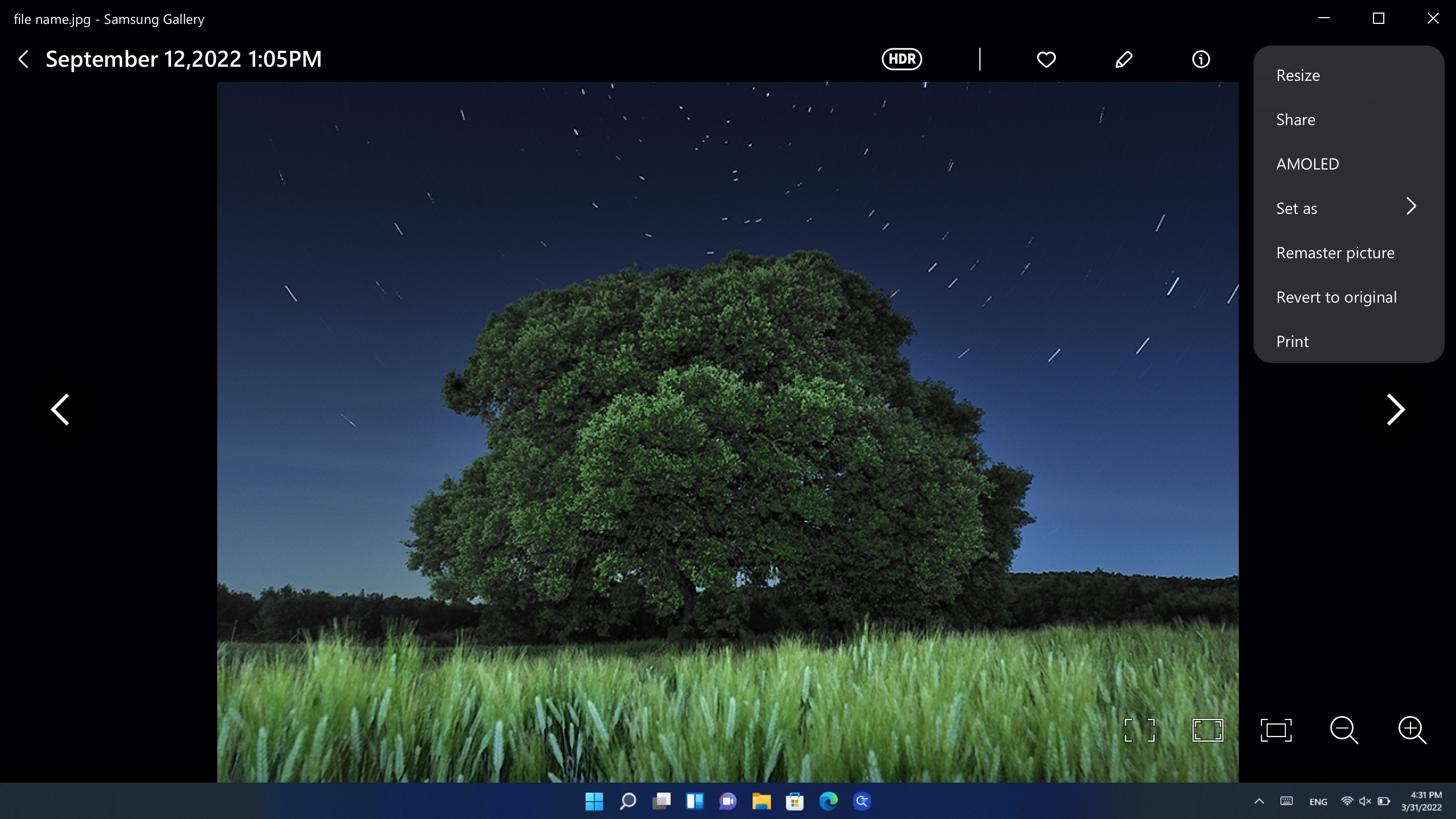Mark the photo as favorite with heart icon

coord(1046,60)
